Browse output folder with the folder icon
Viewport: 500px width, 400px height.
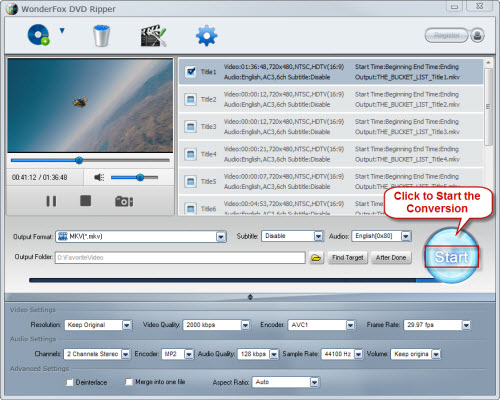tap(316, 257)
